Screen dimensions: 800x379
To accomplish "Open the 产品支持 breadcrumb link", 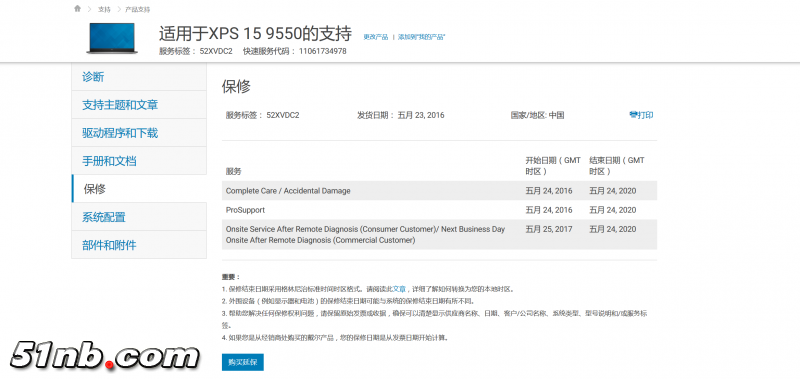I will click(138, 9).
